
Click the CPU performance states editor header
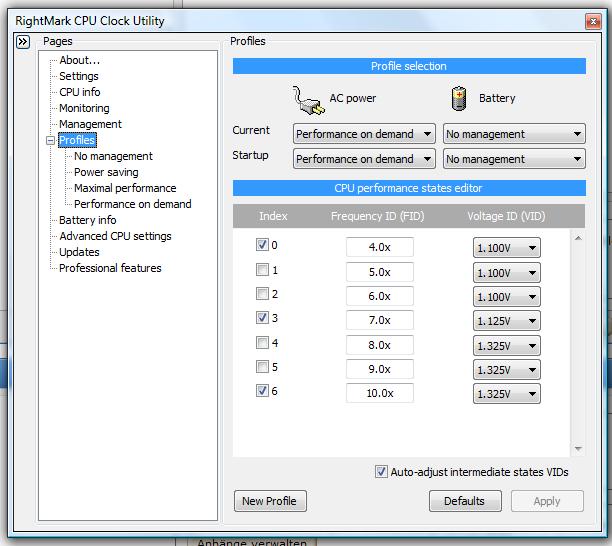tap(409, 188)
